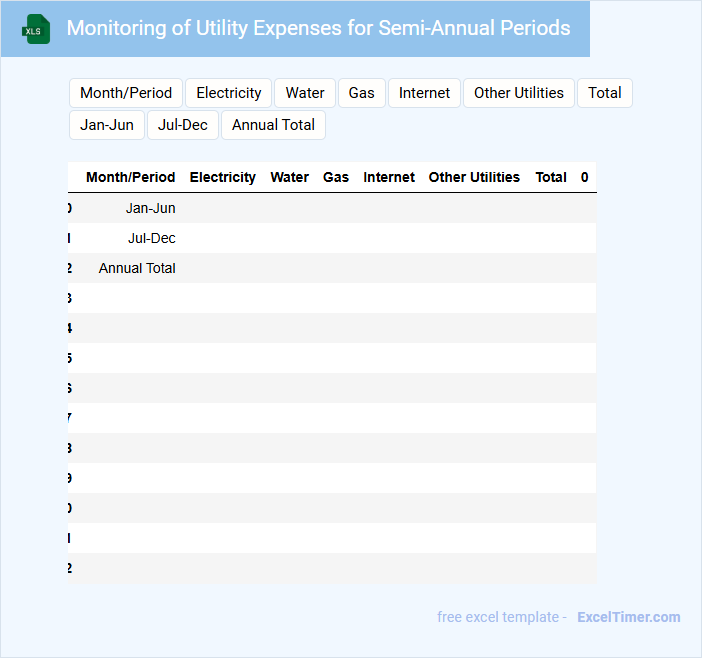Open the ExcelTimer.com link
Viewport: 702px width, 658px height.
[628, 617]
